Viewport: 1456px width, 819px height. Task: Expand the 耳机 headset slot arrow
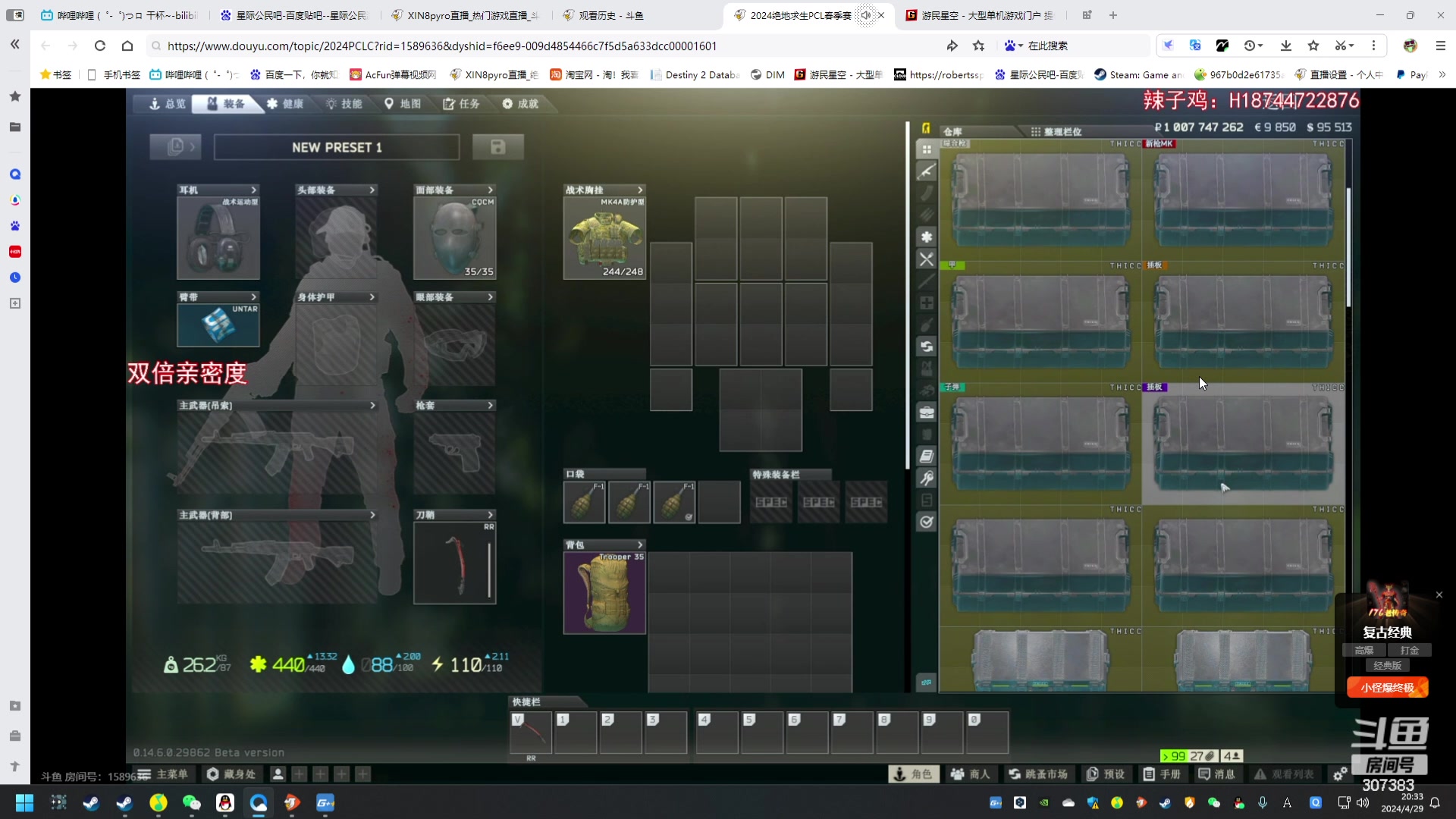coord(253,190)
